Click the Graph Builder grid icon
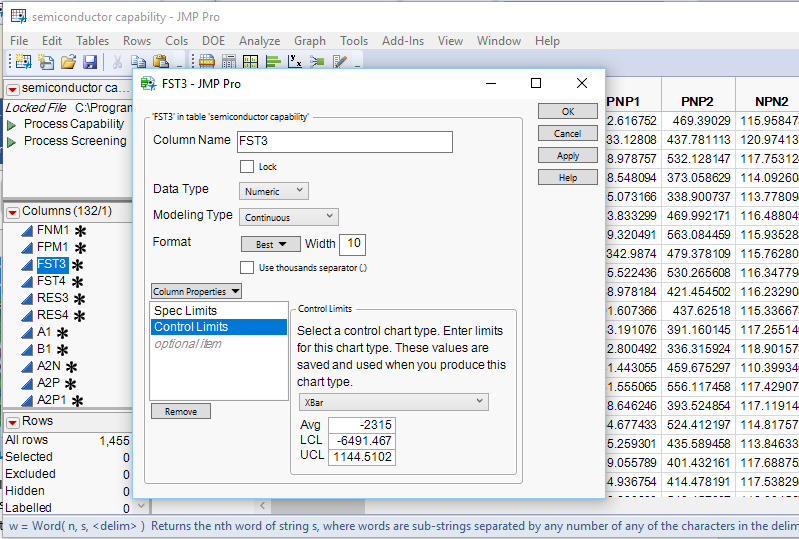This screenshot has height=539, width=799. [x=250, y=62]
